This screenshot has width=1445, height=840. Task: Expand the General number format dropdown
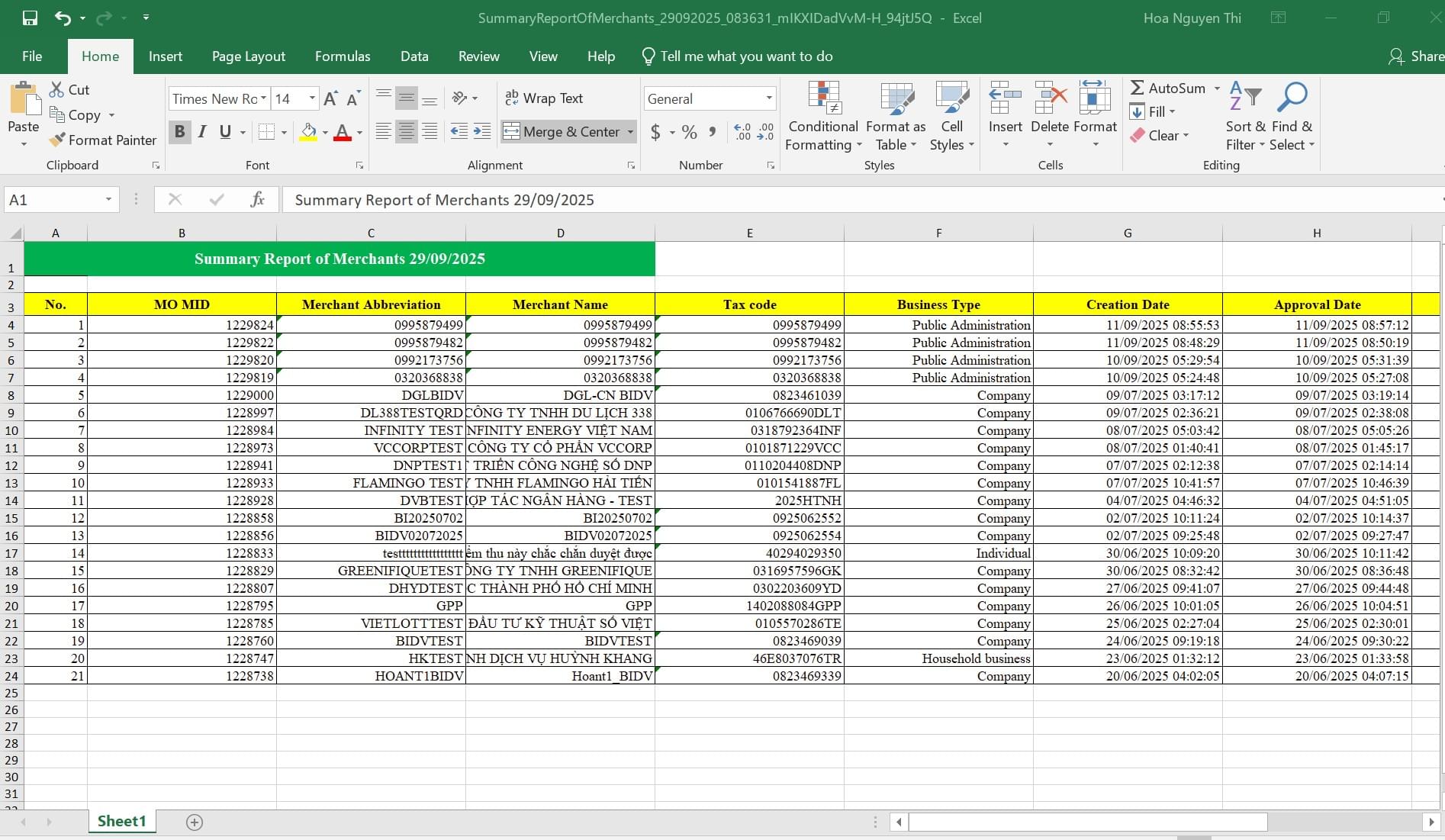pyautogui.click(x=768, y=98)
